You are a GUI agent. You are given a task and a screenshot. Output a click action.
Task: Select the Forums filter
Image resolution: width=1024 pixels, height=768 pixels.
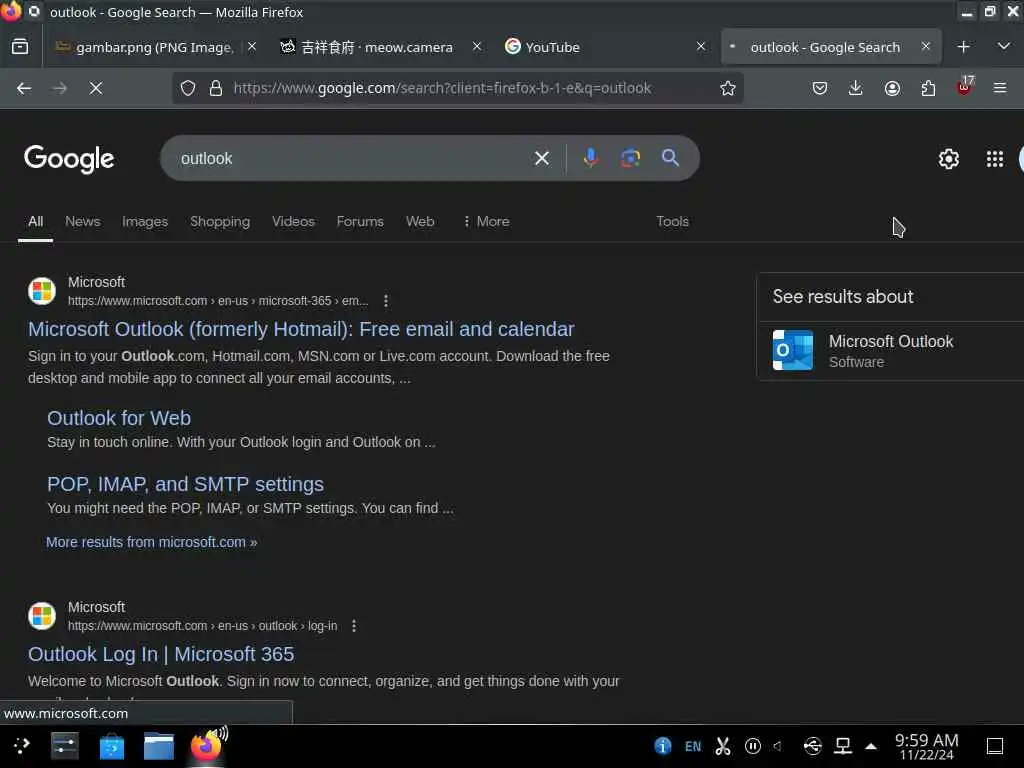pos(360,221)
